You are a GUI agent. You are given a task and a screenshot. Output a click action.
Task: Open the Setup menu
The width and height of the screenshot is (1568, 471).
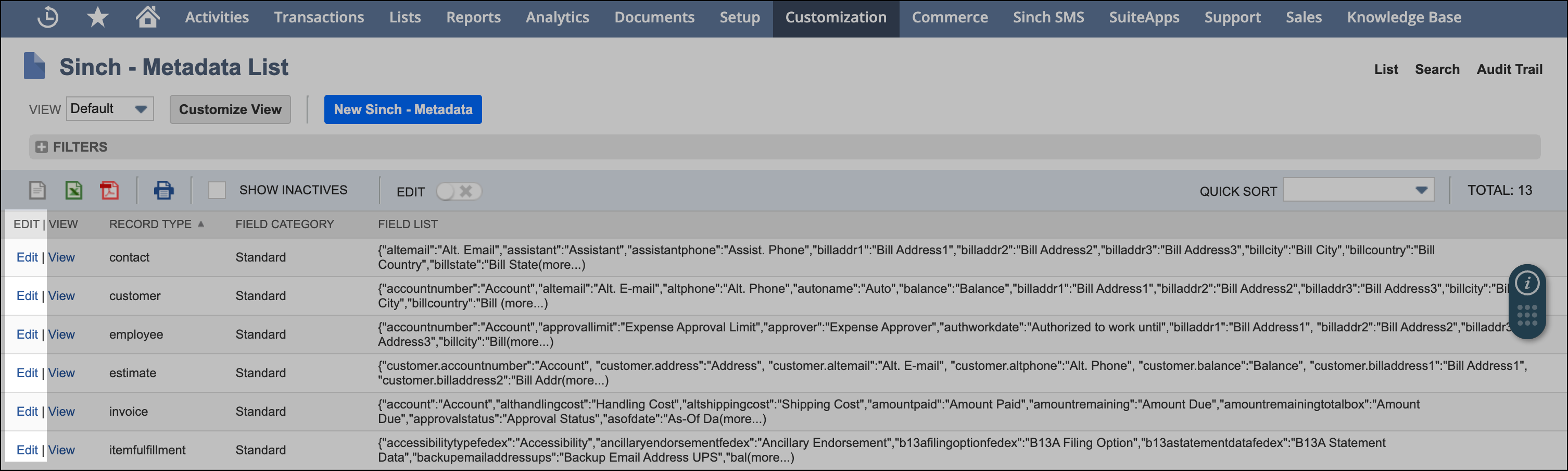(740, 17)
